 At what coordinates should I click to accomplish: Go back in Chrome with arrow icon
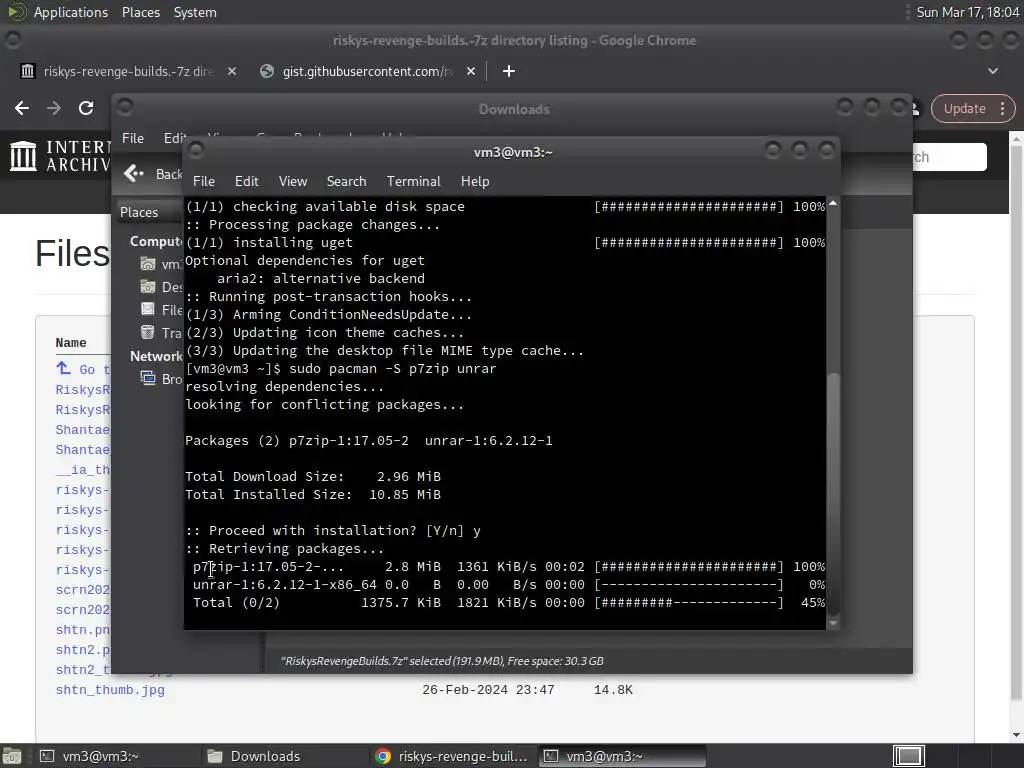pos(22,108)
